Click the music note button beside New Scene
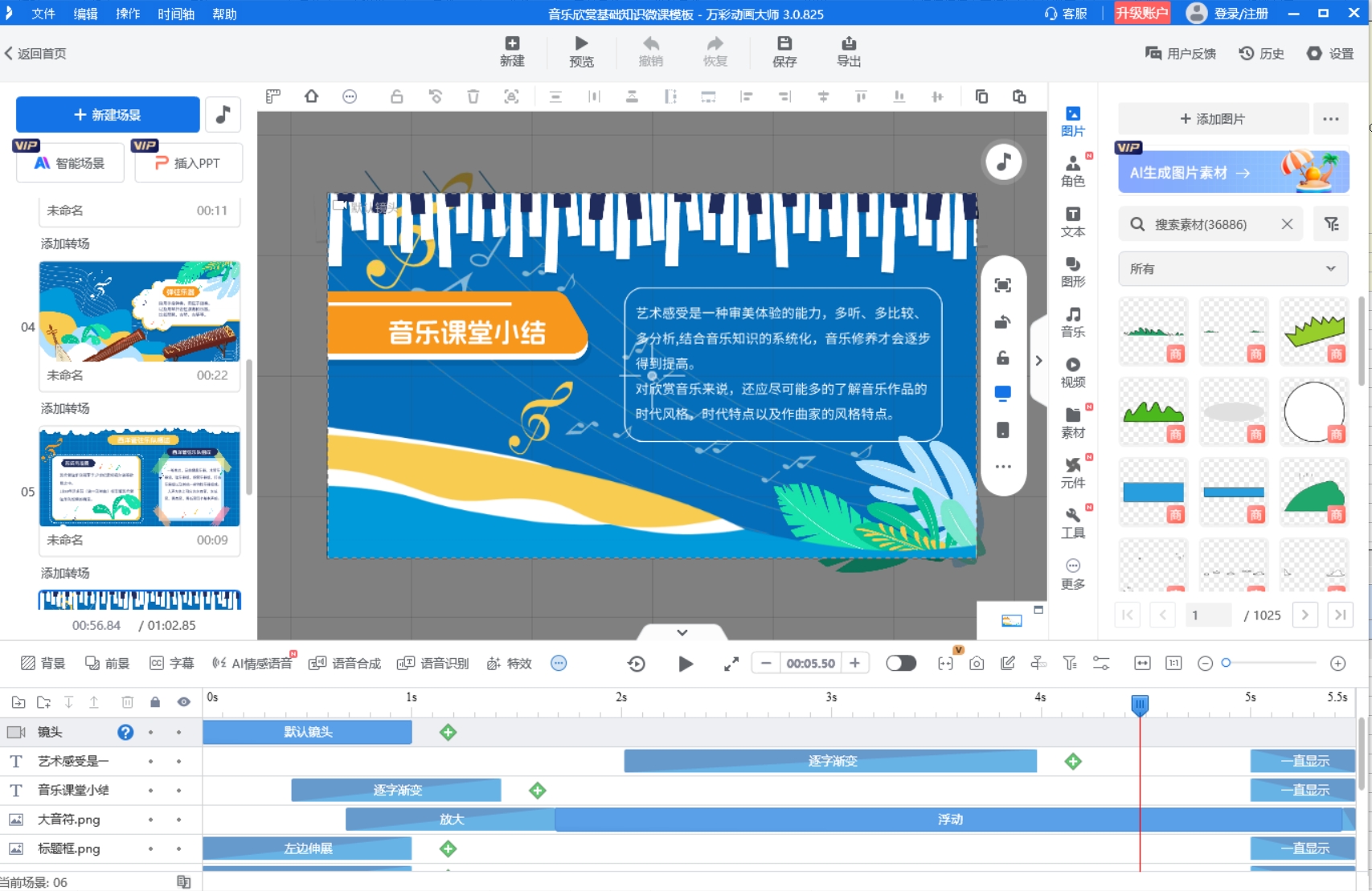The width and height of the screenshot is (1372, 891). (x=223, y=115)
